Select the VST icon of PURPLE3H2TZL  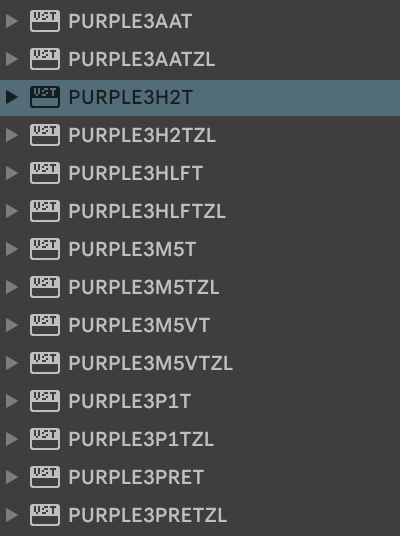pyautogui.click(x=45, y=135)
